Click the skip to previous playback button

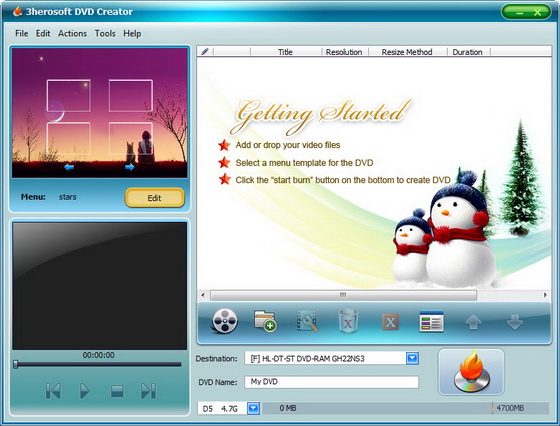53,391
